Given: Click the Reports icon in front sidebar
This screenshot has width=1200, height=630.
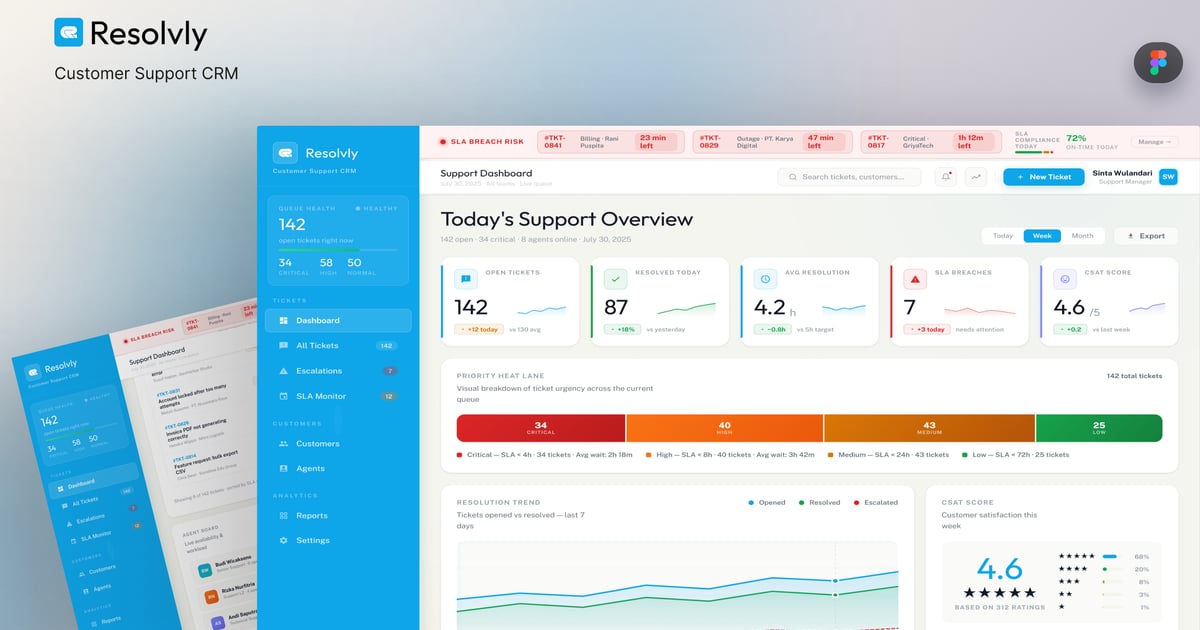Looking at the screenshot, I should (x=284, y=515).
